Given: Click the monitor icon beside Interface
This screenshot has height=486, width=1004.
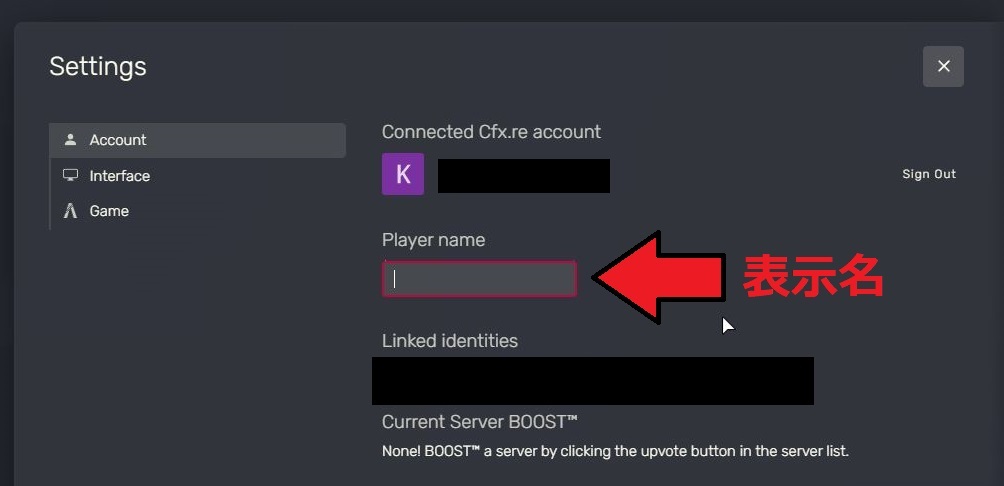Looking at the screenshot, I should [70, 175].
